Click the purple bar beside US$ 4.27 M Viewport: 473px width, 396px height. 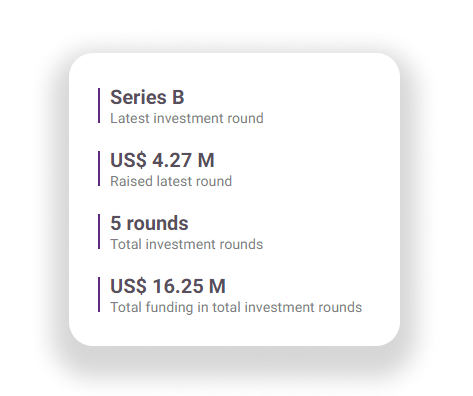click(99, 168)
